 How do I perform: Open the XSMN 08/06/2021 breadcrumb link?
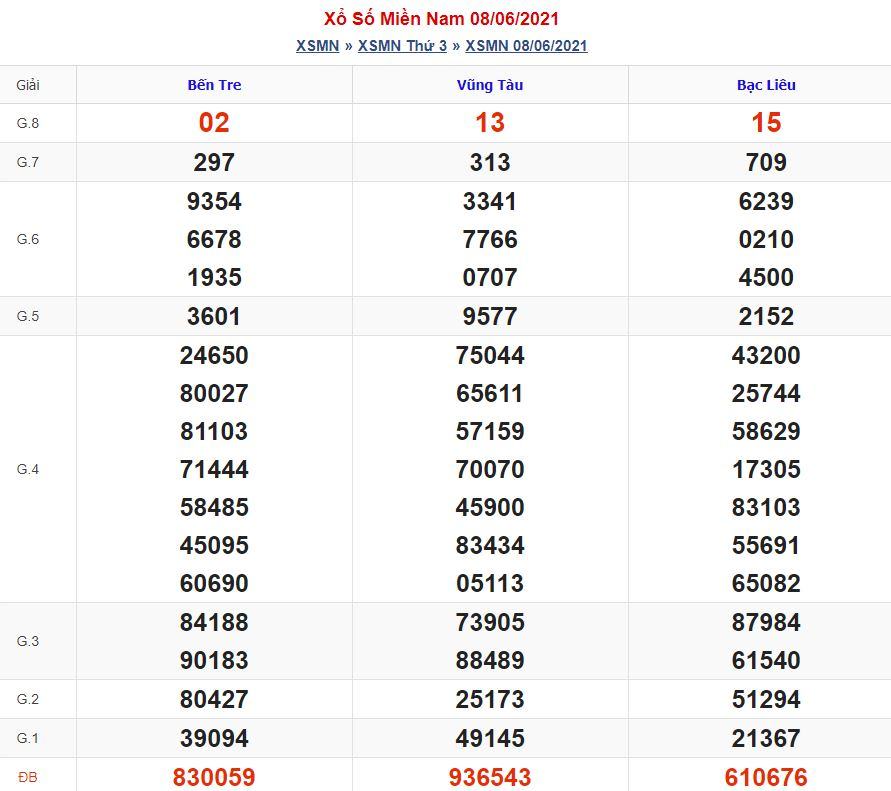point(526,46)
